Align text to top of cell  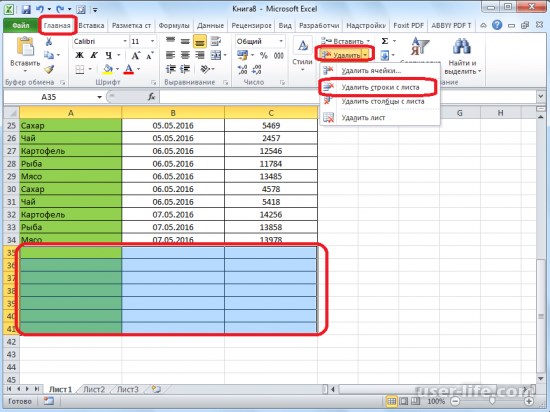click(x=170, y=41)
